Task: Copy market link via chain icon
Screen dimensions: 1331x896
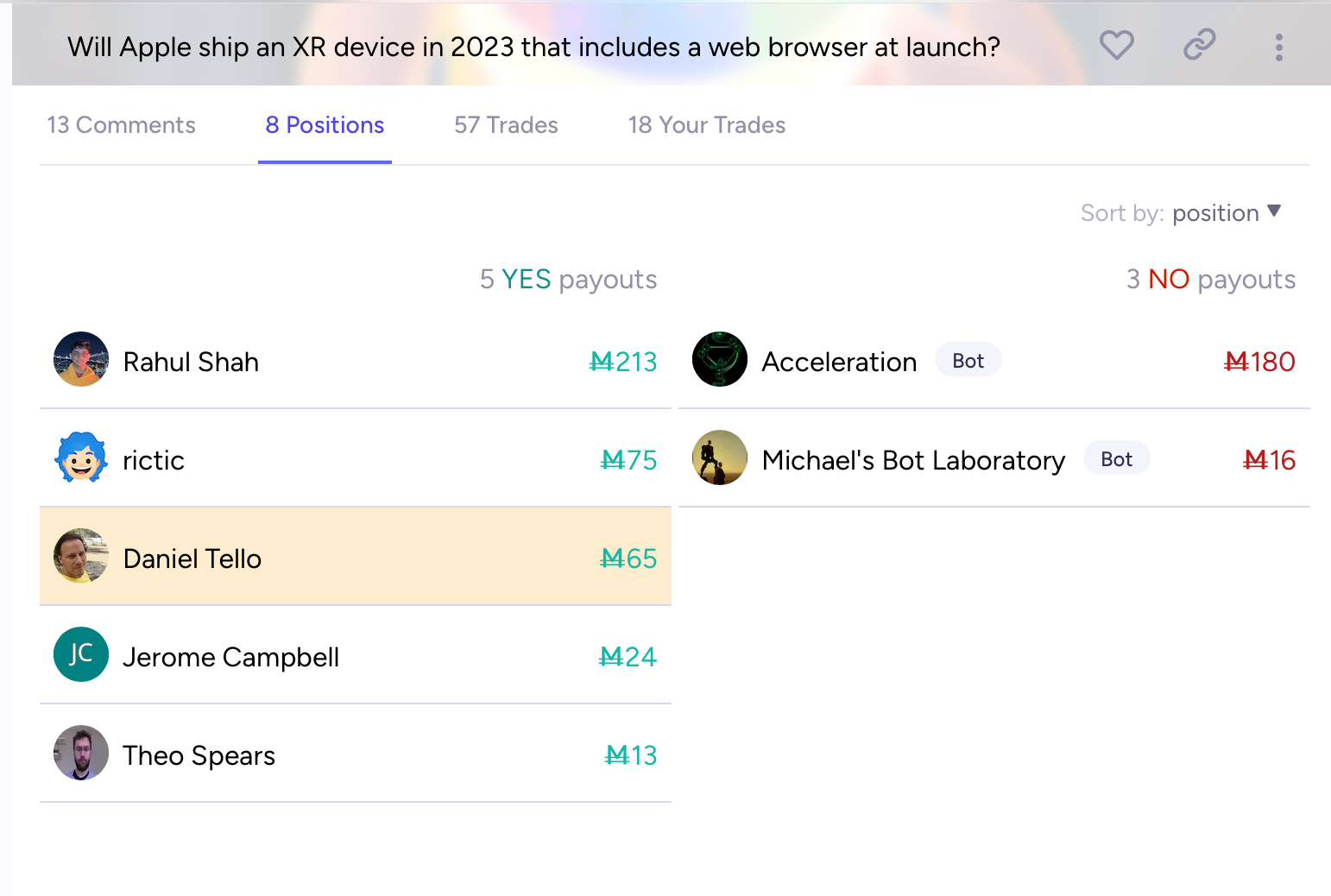Action: tap(1199, 45)
